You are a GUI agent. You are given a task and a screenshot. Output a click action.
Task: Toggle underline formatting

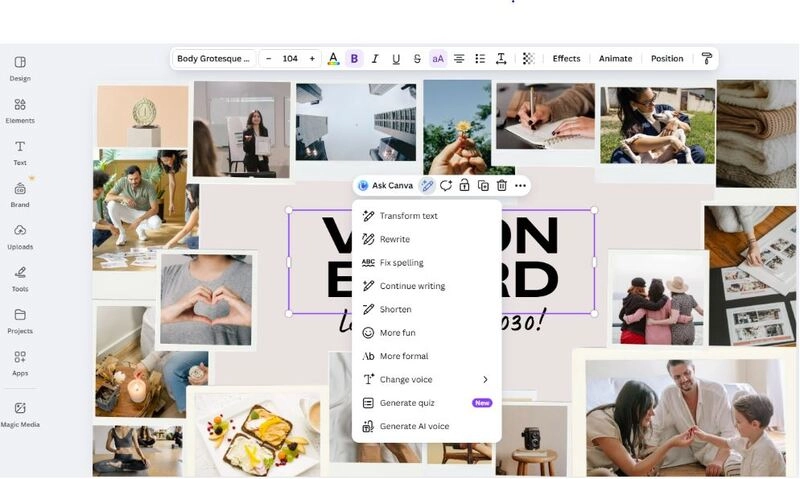pyautogui.click(x=396, y=59)
